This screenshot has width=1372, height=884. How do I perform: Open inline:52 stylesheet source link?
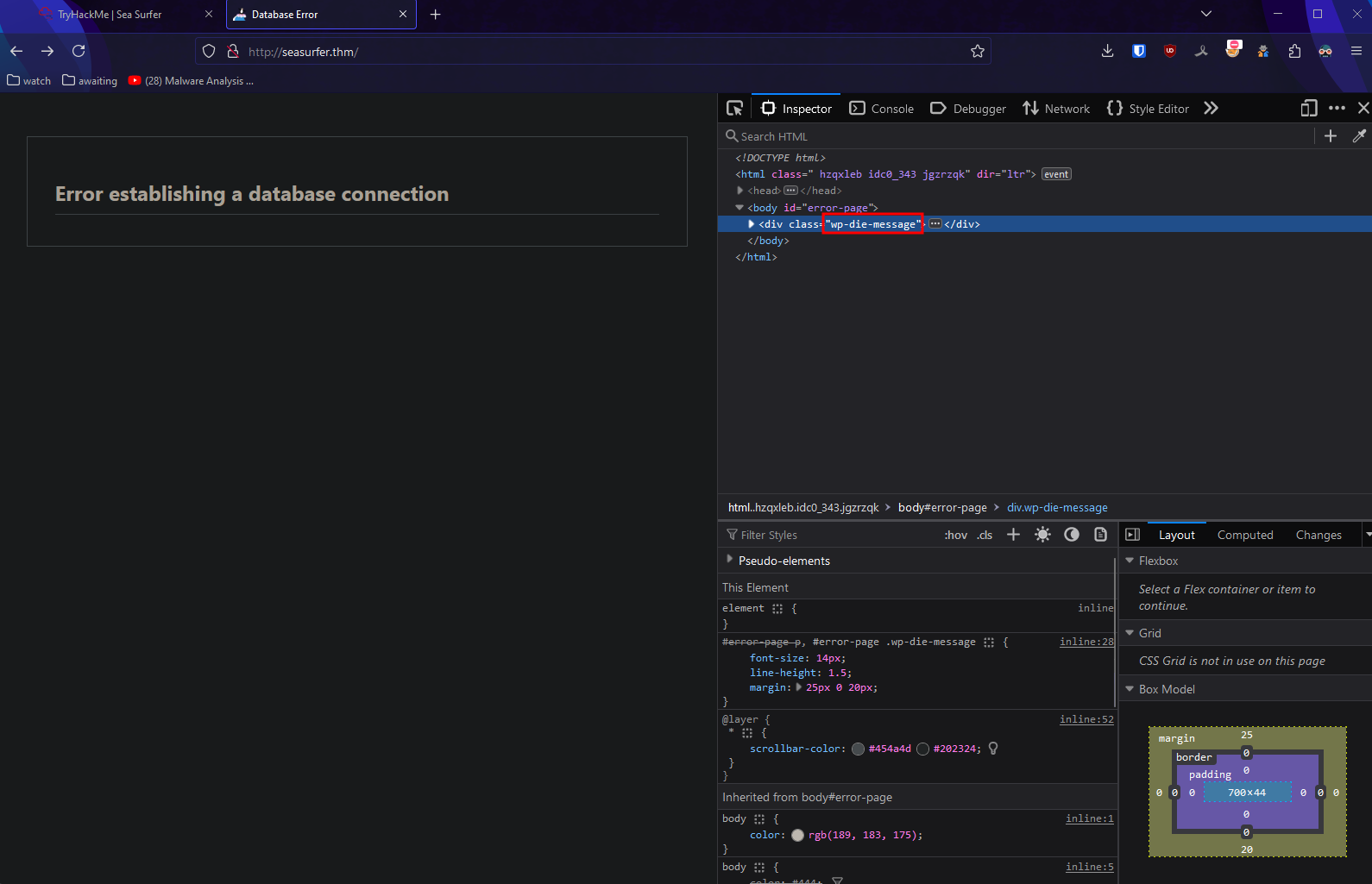click(1086, 719)
